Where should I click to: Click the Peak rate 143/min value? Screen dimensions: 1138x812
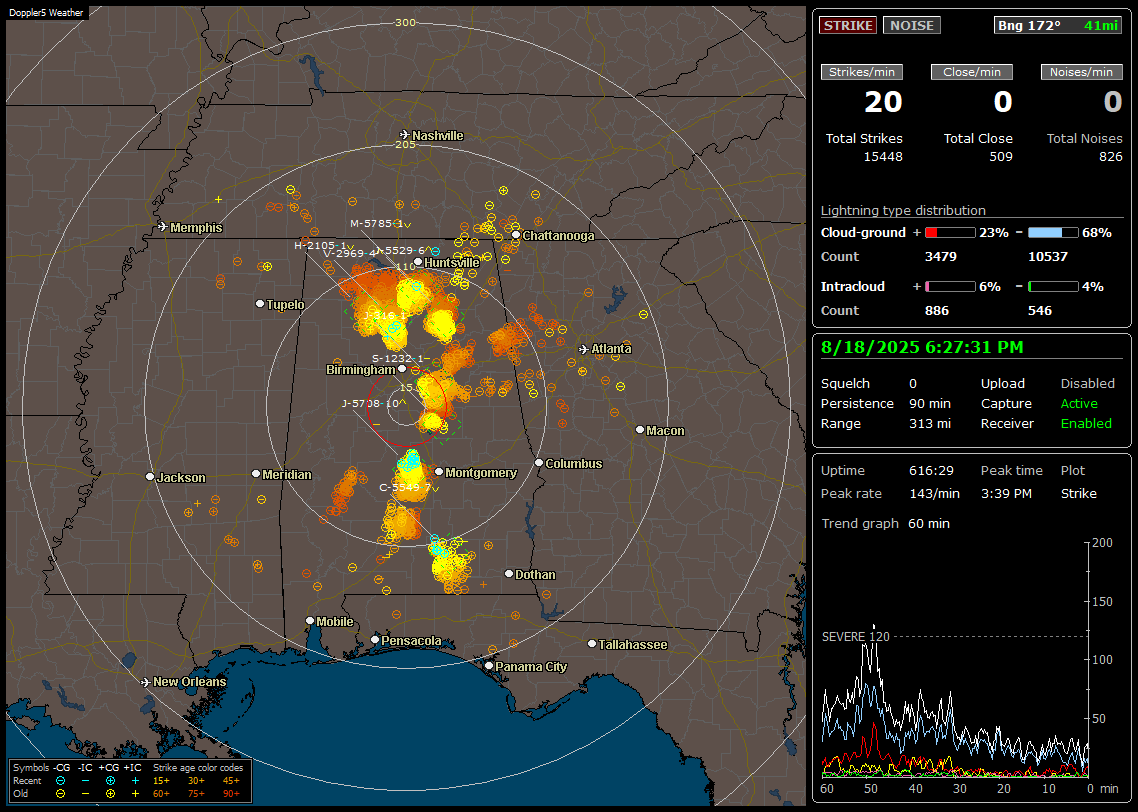935,493
